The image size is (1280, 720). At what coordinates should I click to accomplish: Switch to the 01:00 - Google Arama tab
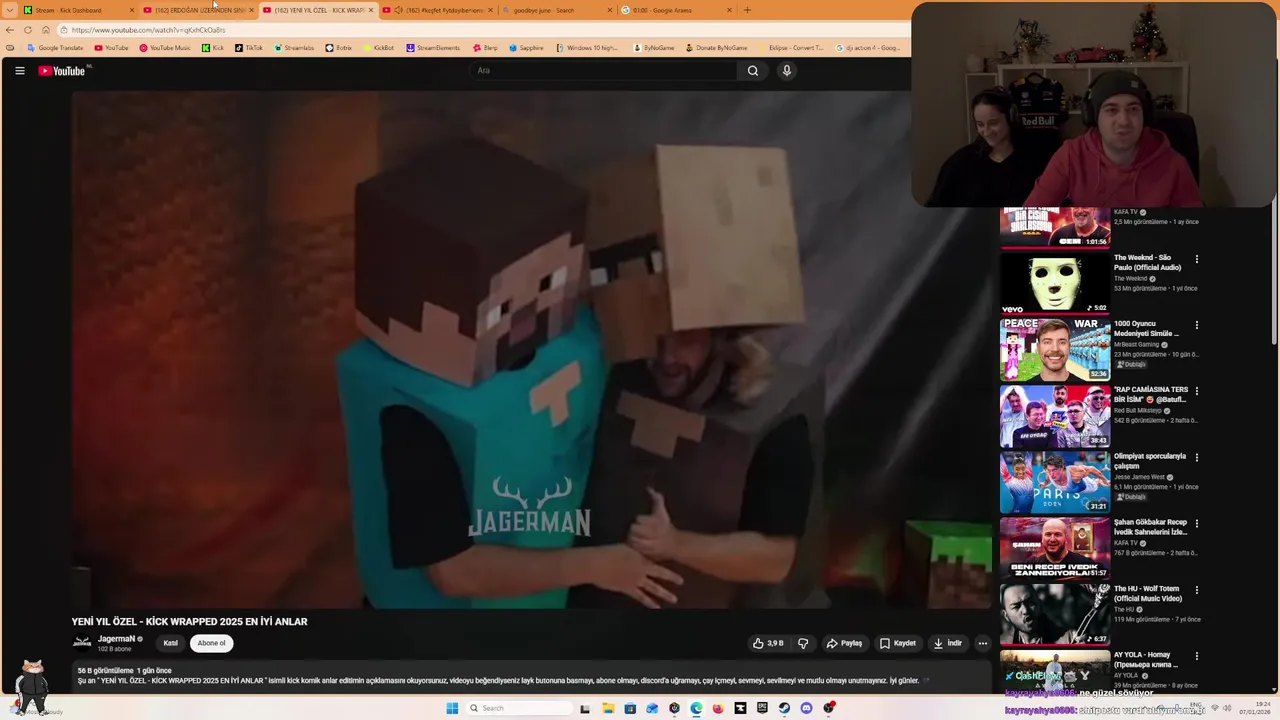pyautogui.click(x=676, y=10)
